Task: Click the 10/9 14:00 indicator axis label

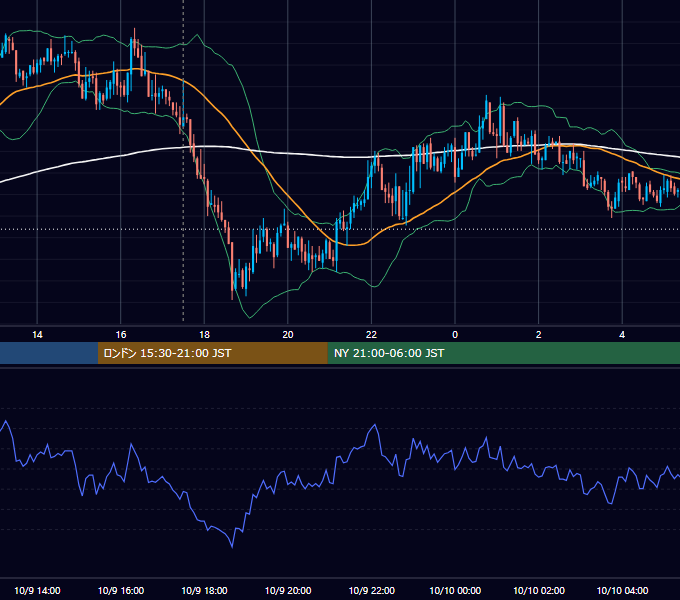Action: (x=37, y=590)
